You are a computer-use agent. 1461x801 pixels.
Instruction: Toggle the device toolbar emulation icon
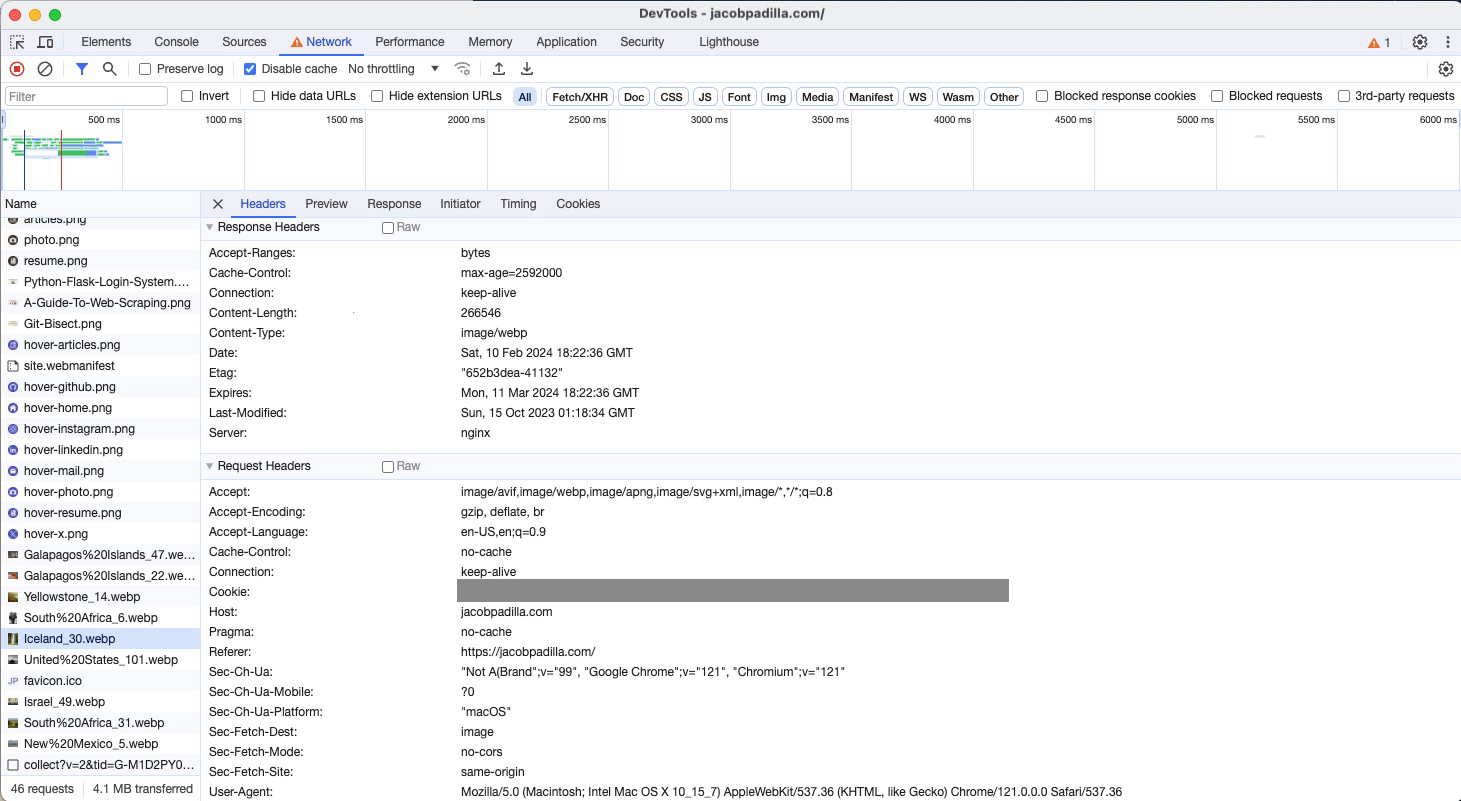click(x=45, y=42)
